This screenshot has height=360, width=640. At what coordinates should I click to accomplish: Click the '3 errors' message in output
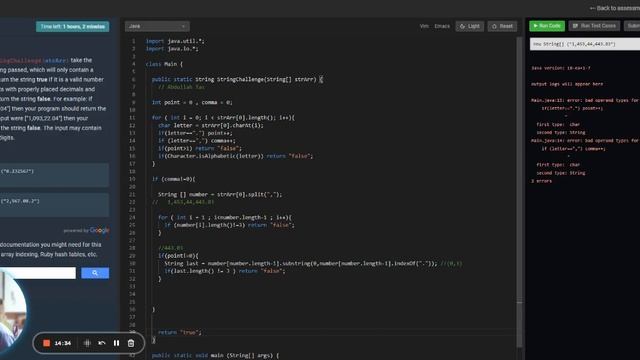pos(541,181)
